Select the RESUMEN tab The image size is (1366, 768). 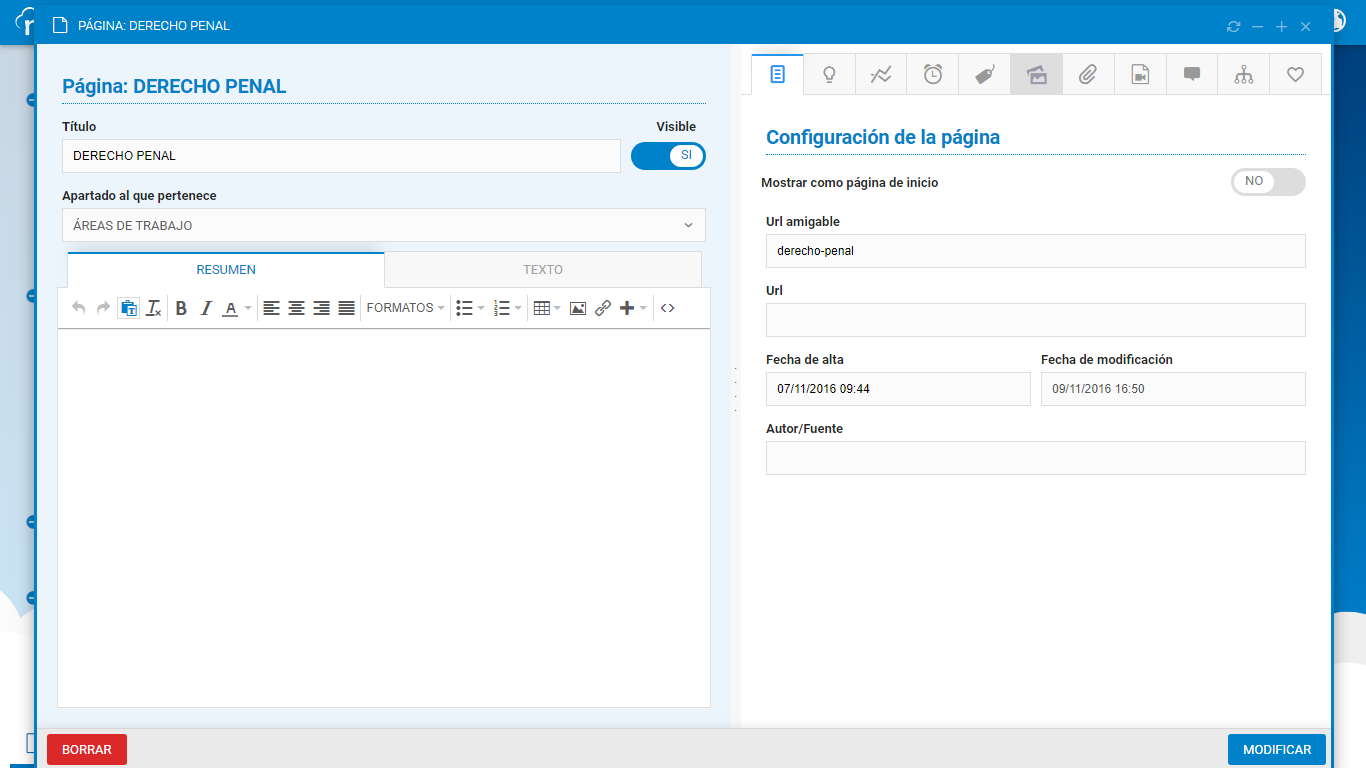click(226, 270)
